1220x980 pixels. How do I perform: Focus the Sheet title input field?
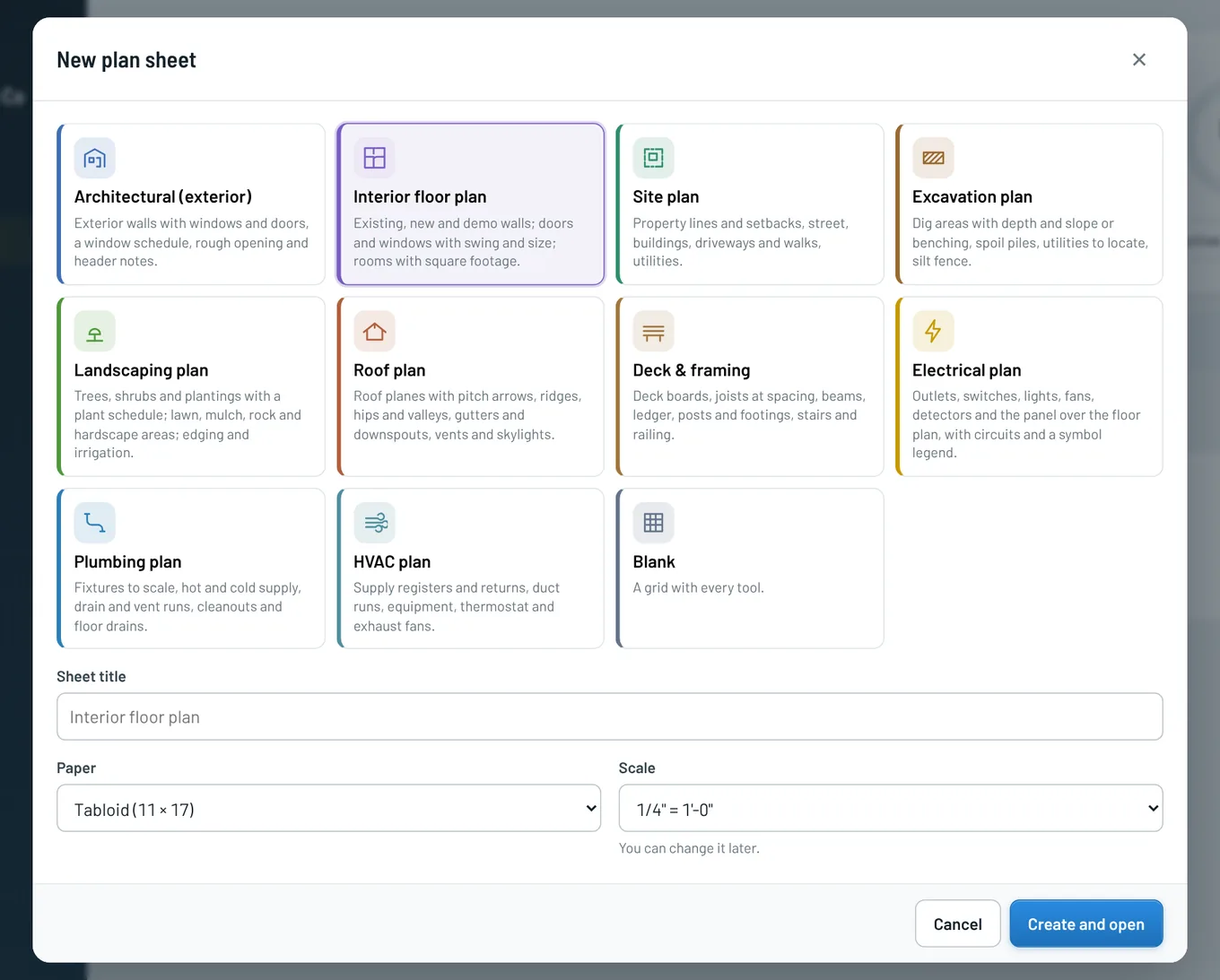tap(610, 716)
